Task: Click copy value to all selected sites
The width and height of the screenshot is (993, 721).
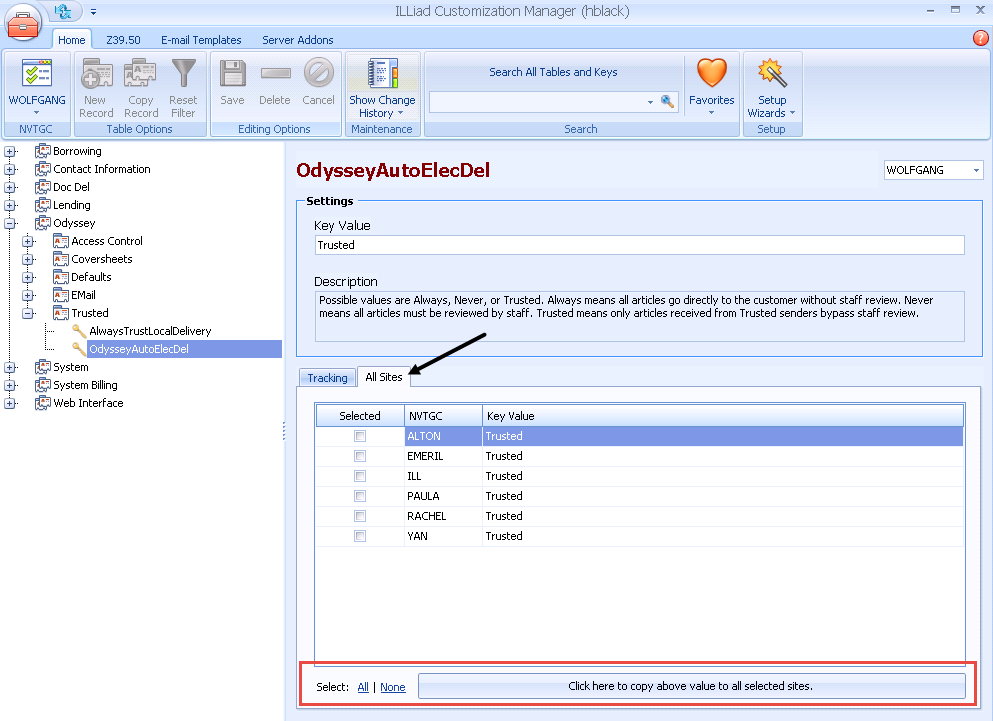Action: coord(693,686)
